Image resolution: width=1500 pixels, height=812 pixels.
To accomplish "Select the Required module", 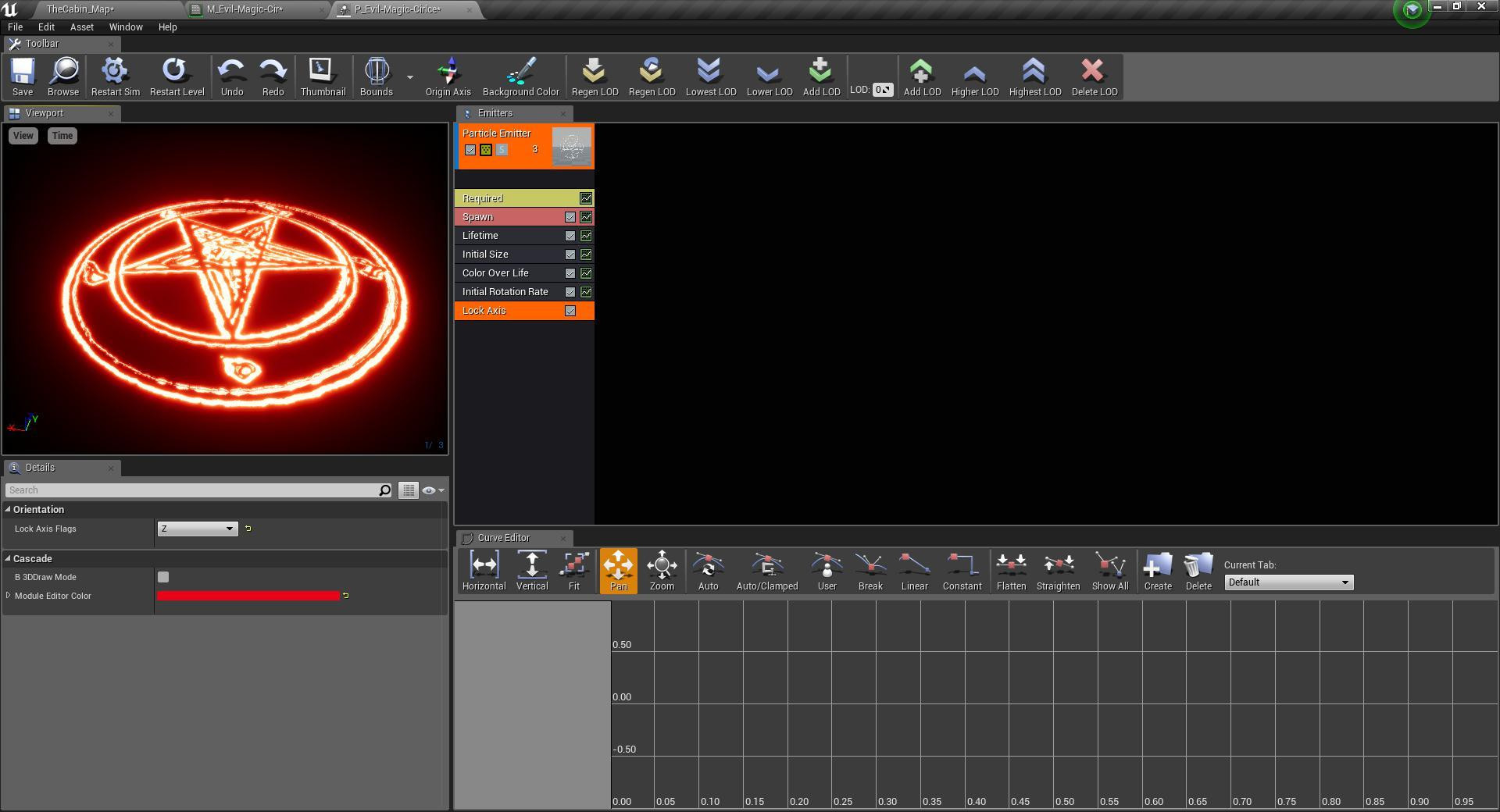I will coord(524,198).
